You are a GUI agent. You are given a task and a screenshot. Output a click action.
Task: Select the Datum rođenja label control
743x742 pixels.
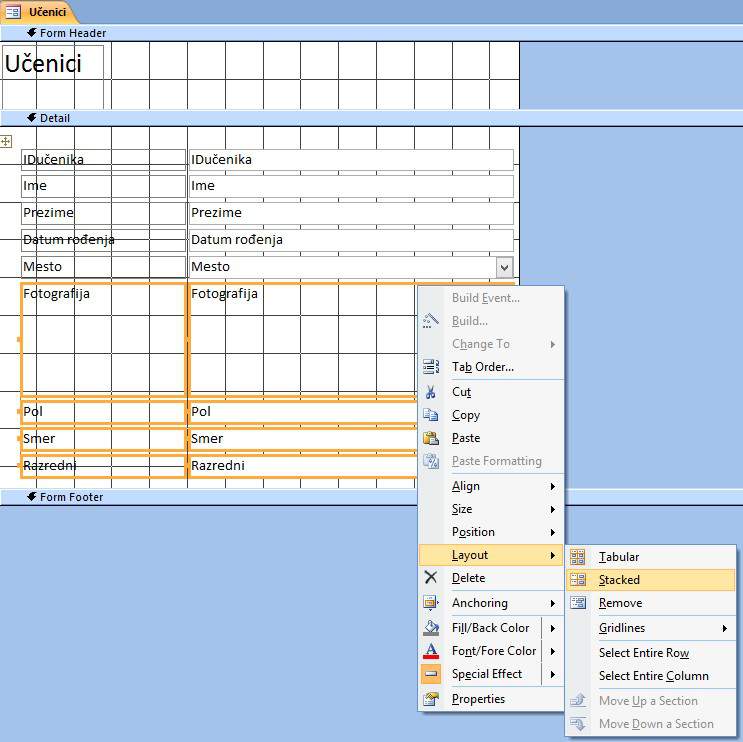(x=103, y=240)
